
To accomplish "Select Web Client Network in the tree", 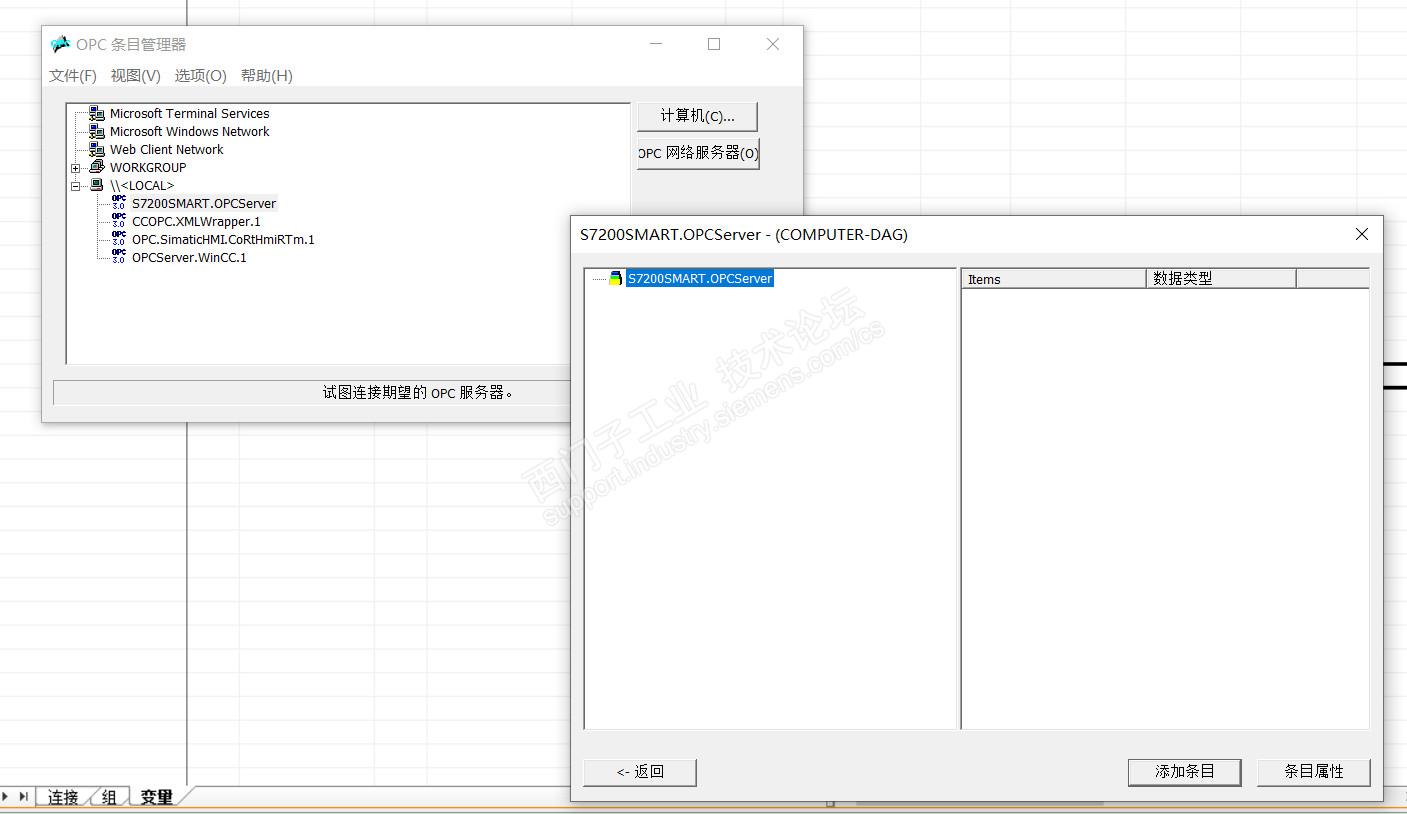I will [166, 150].
